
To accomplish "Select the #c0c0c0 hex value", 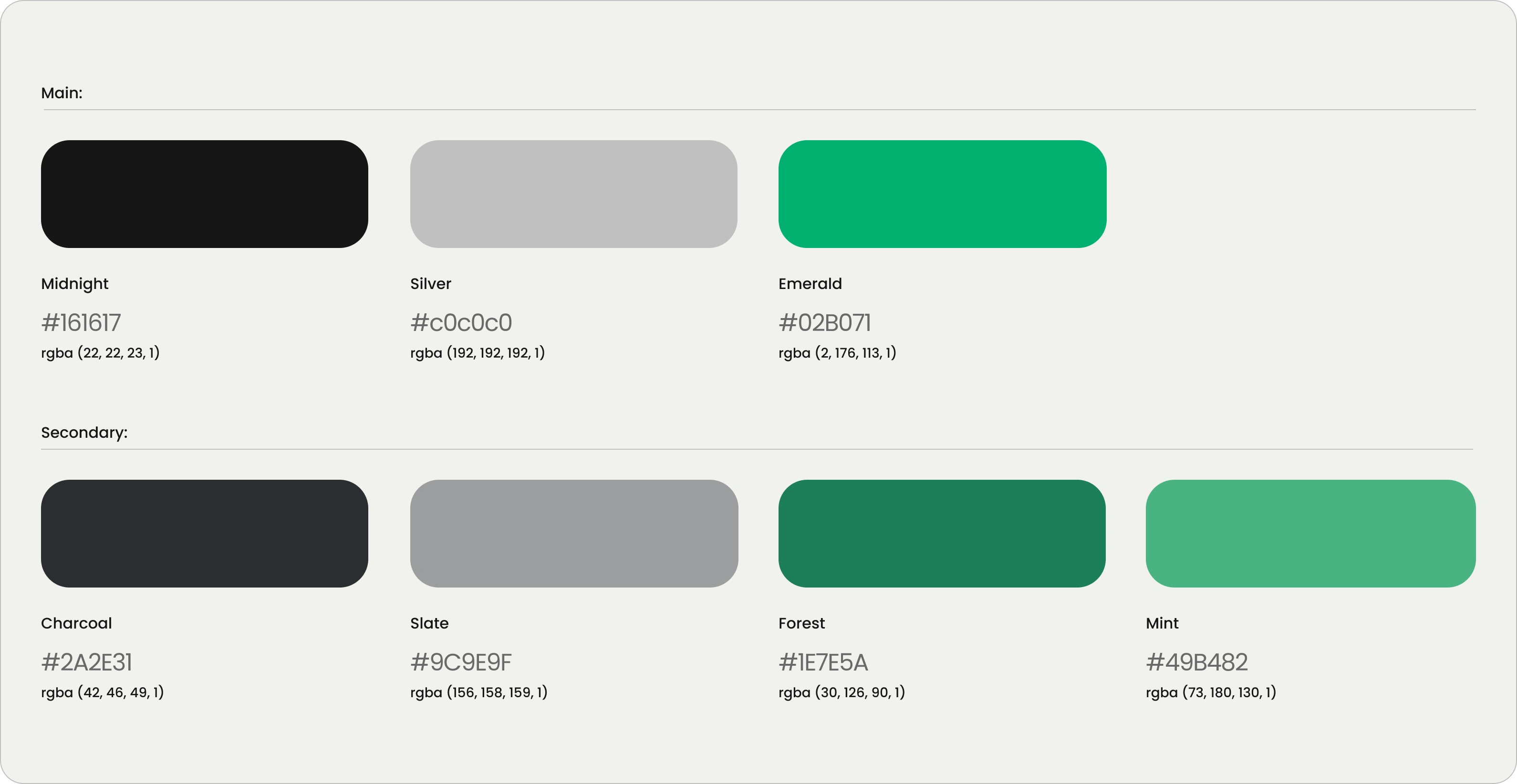I will tap(461, 322).
